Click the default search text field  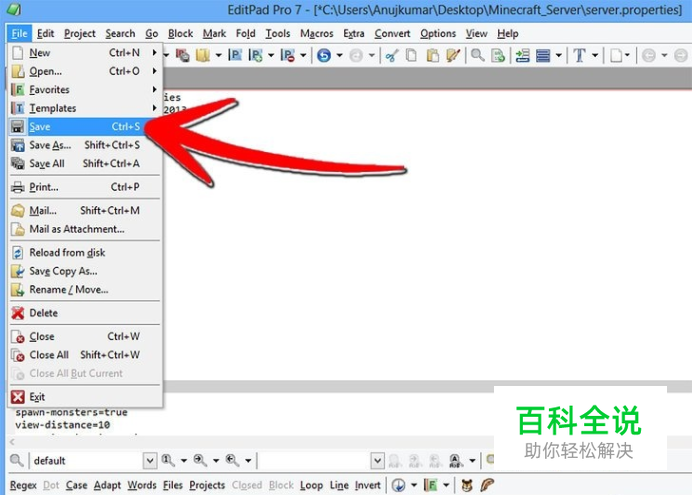pos(86,461)
